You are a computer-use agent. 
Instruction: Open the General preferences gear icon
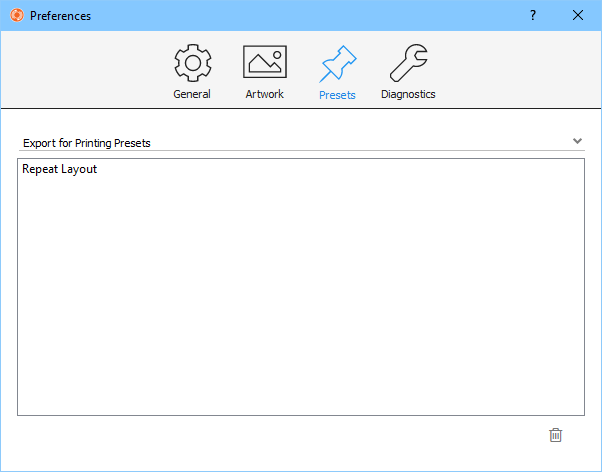coord(192,63)
